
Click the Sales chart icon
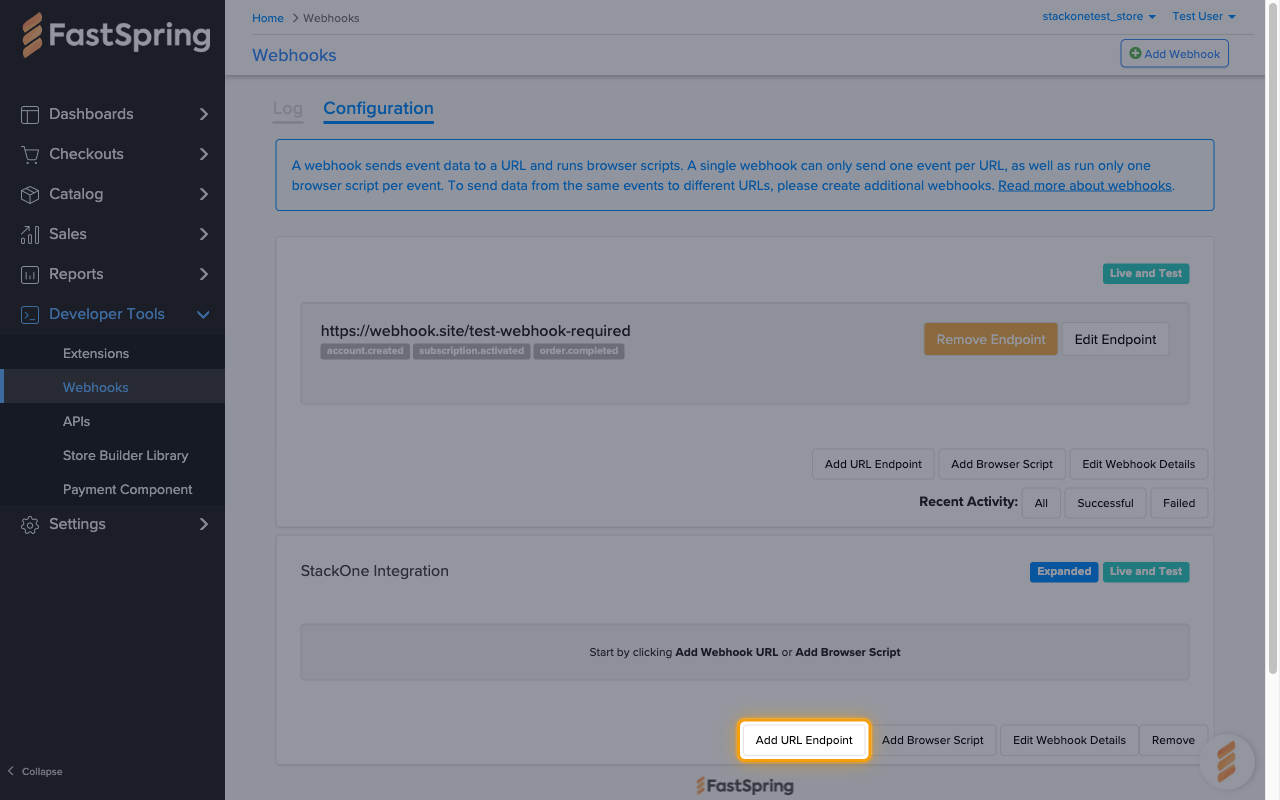point(30,234)
